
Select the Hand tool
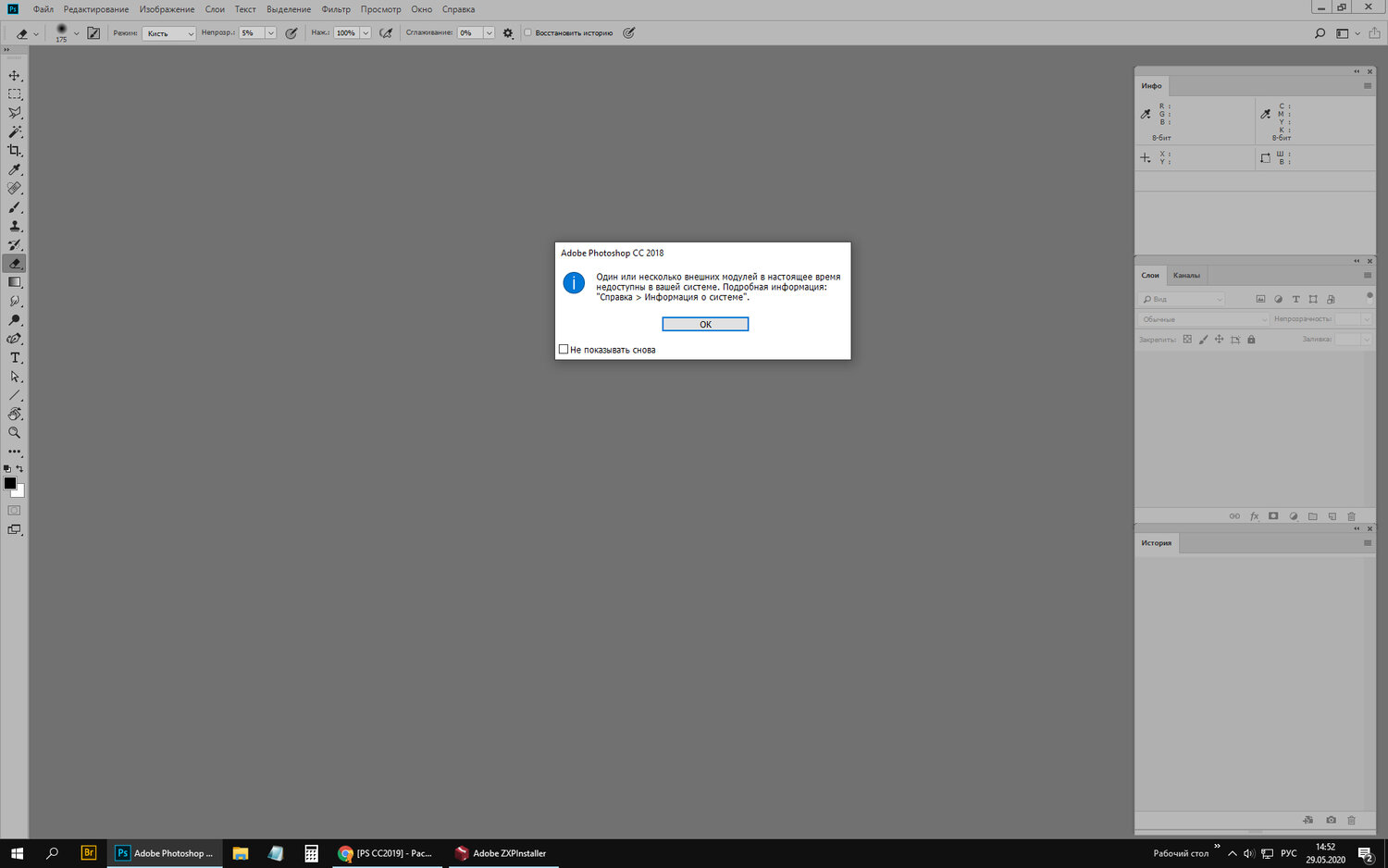click(15, 414)
